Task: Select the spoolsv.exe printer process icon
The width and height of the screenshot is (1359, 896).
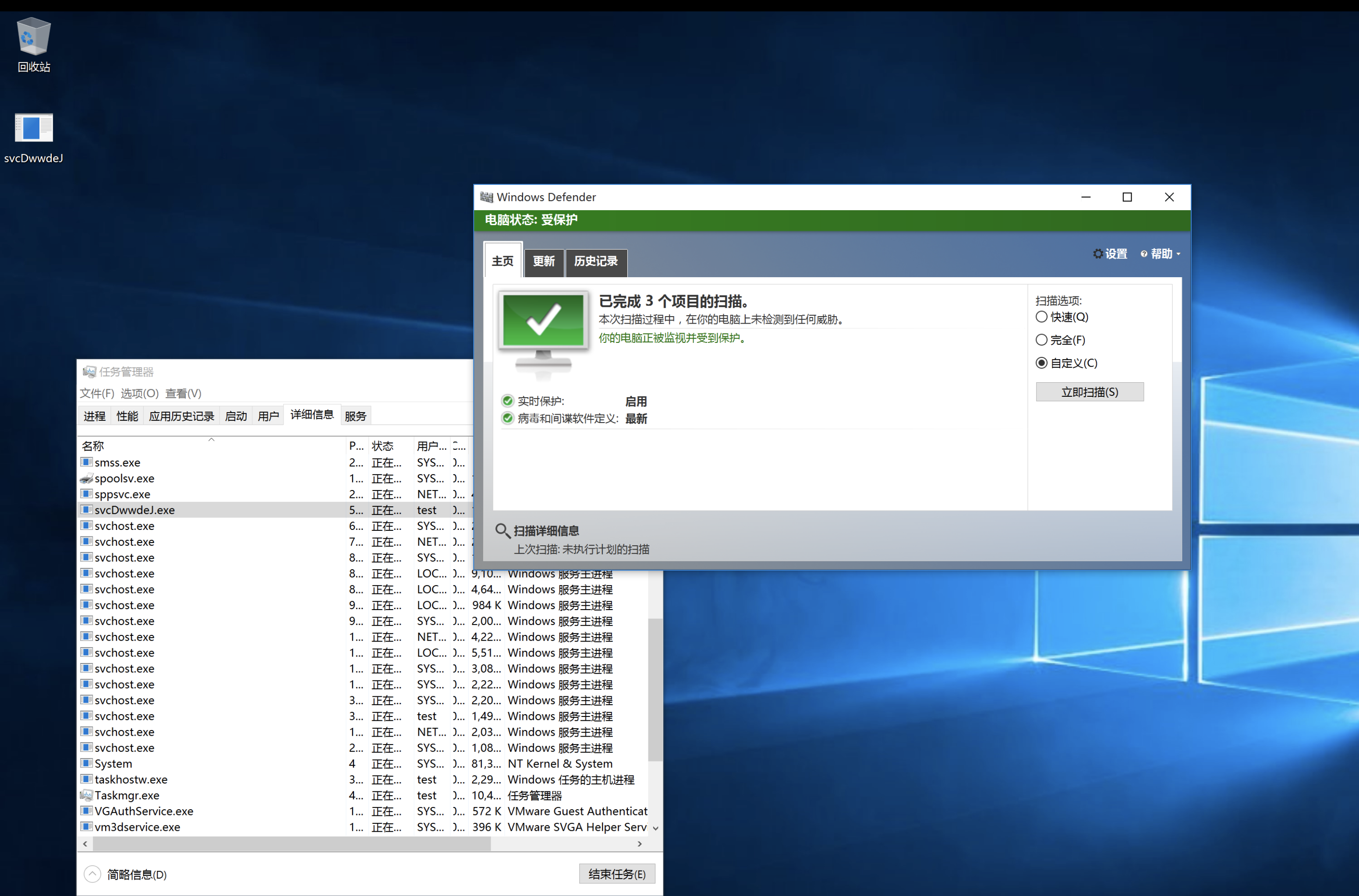Action: click(x=86, y=478)
